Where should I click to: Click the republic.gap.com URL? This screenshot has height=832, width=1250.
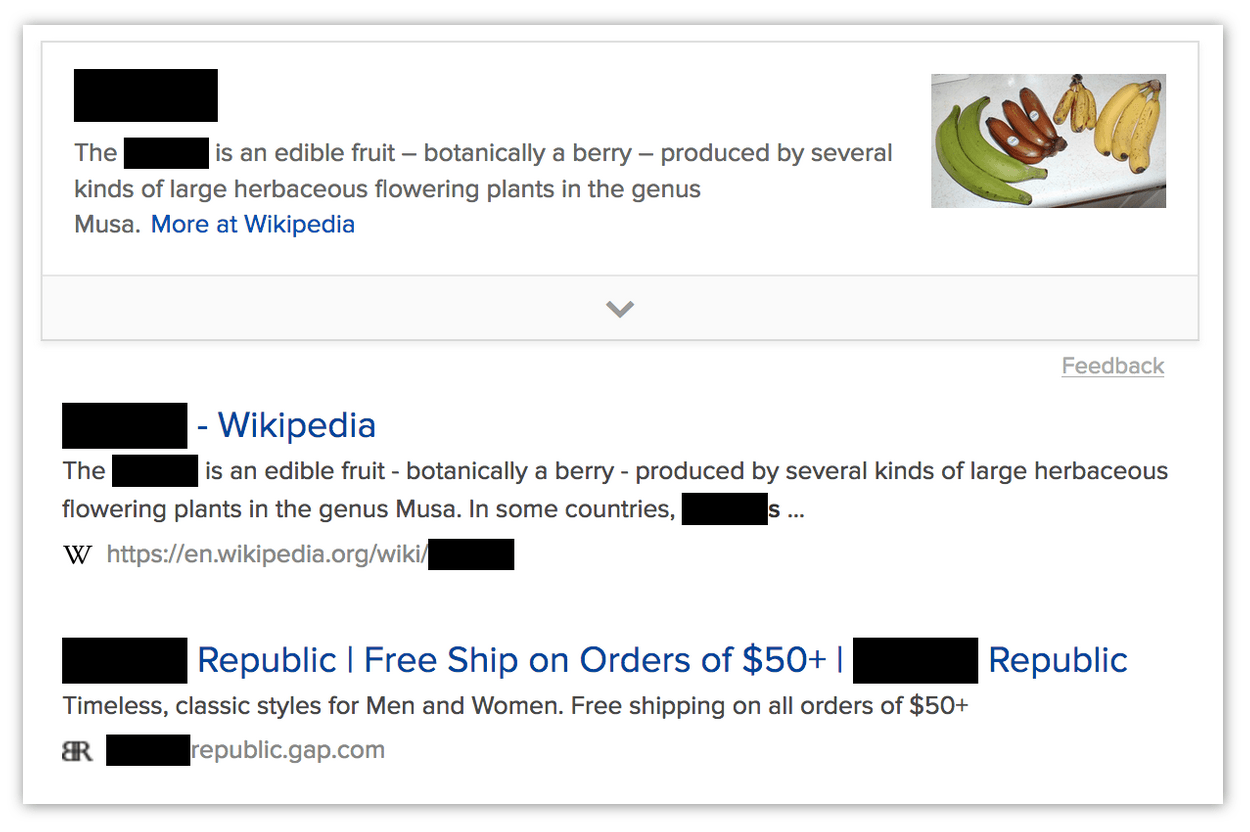[247, 749]
